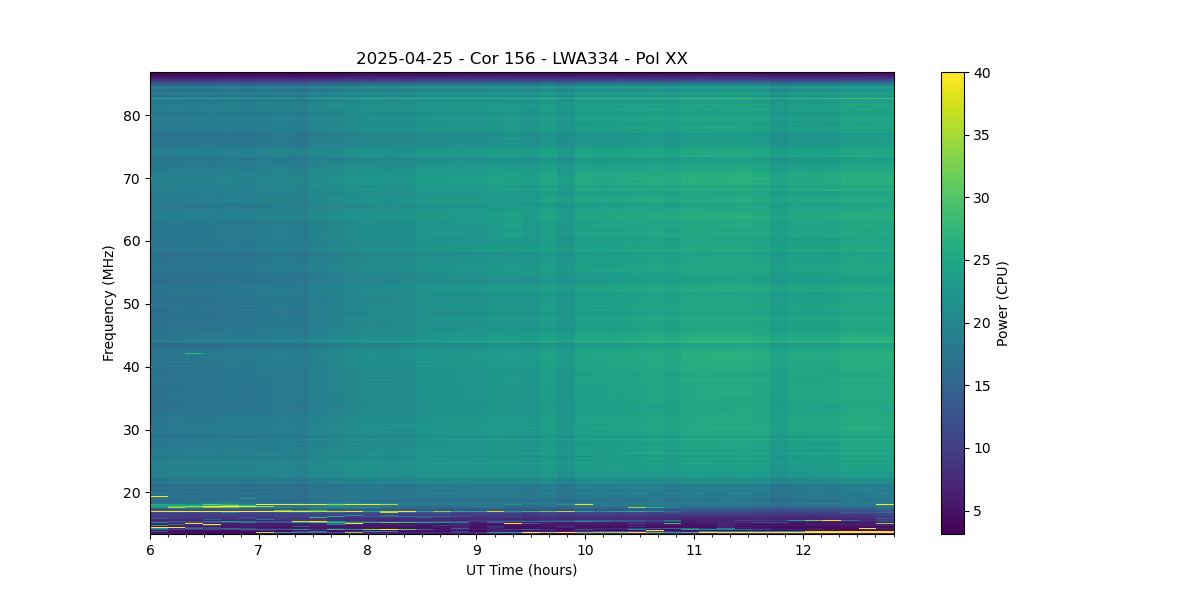Click the 9 tick on the UT Time axis
The height and width of the screenshot is (600, 1200).
click(476, 550)
